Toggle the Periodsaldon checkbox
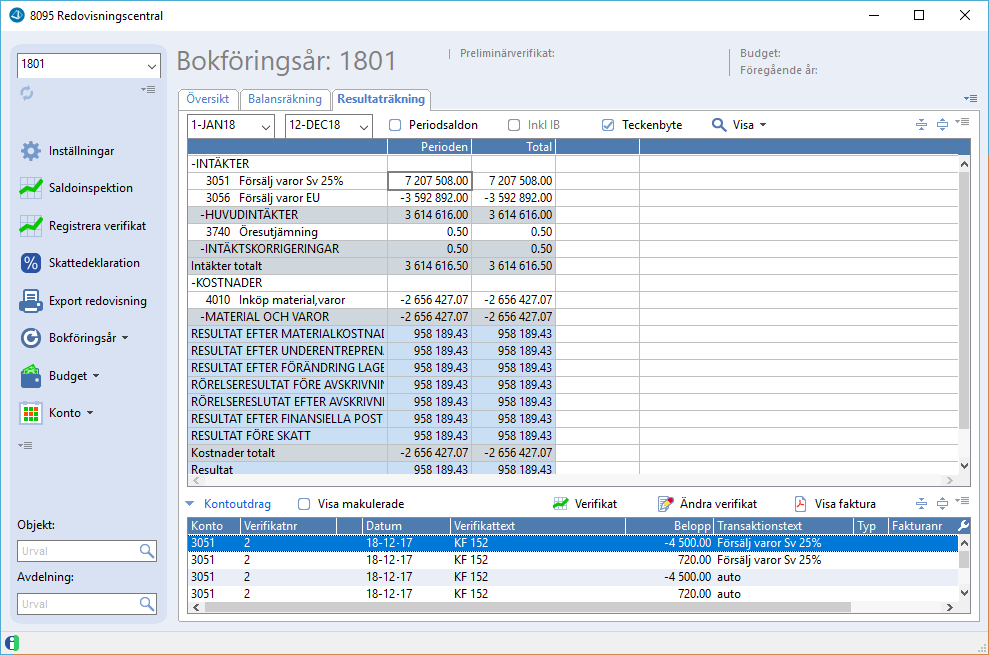Viewport: 989px width, 655px height. [x=395, y=125]
